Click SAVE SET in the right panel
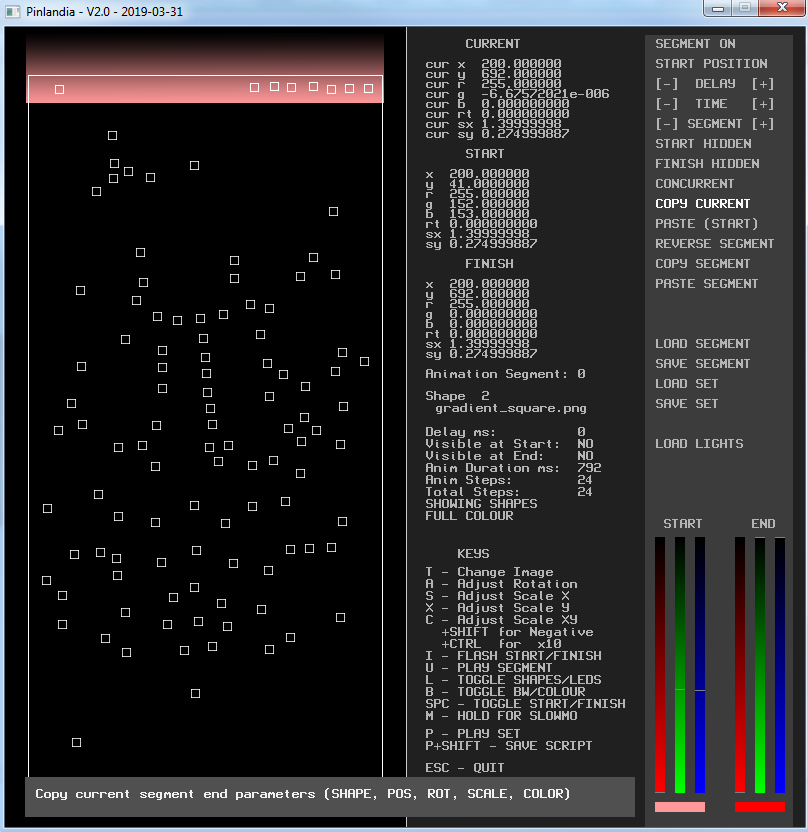Screen dimensions: 808x832 (x=687, y=404)
